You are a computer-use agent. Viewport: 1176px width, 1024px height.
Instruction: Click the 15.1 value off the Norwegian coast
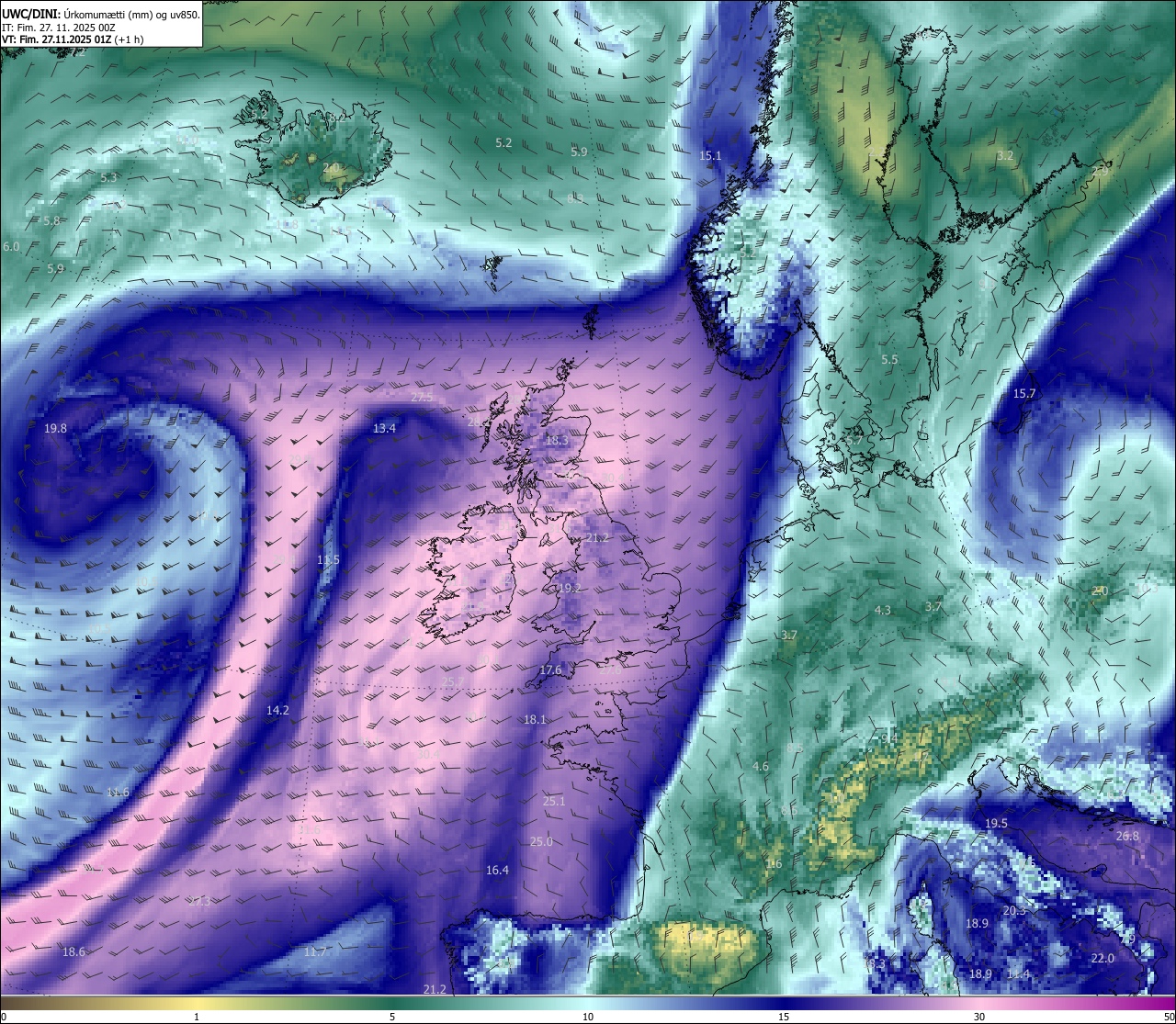pos(710,156)
